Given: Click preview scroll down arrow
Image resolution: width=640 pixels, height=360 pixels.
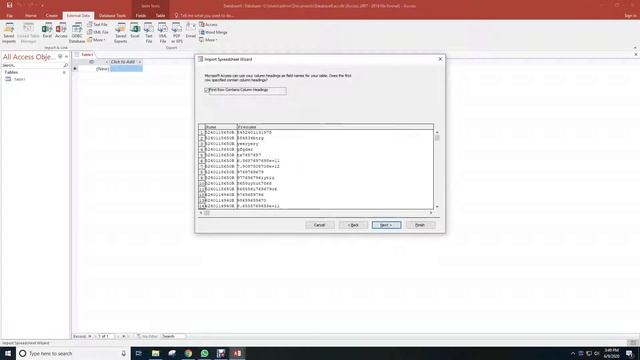Looking at the screenshot, I should pyautogui.click(x=437, y=207).
